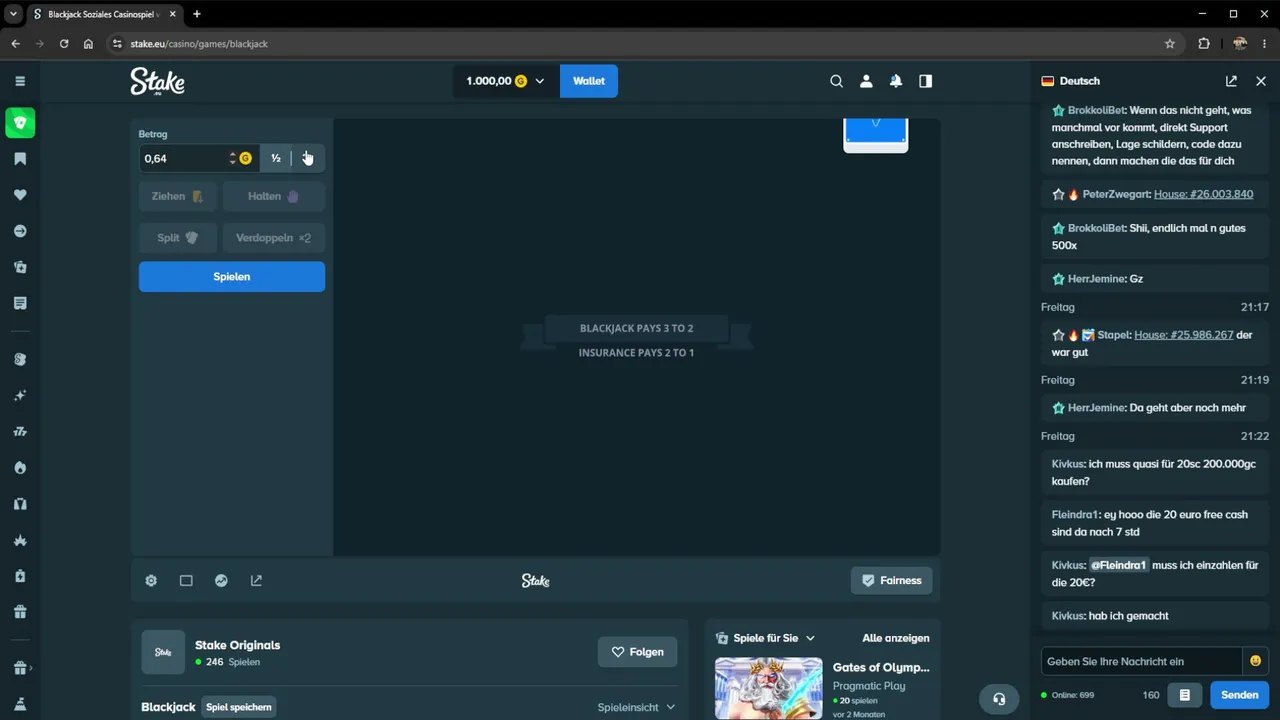
Task: Open the Wallet
Action: pyautogui.click(x=589, y=81)
